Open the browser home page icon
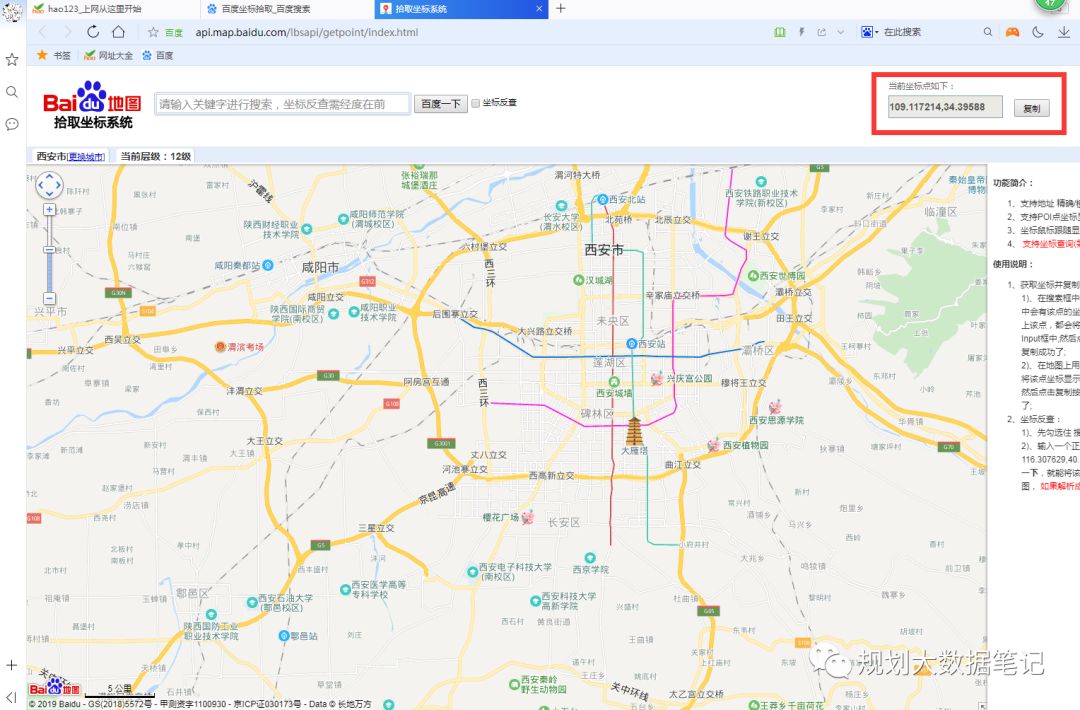Image resolution: width=1080 pixels, height=710 pixels. [x=118, y=32]
